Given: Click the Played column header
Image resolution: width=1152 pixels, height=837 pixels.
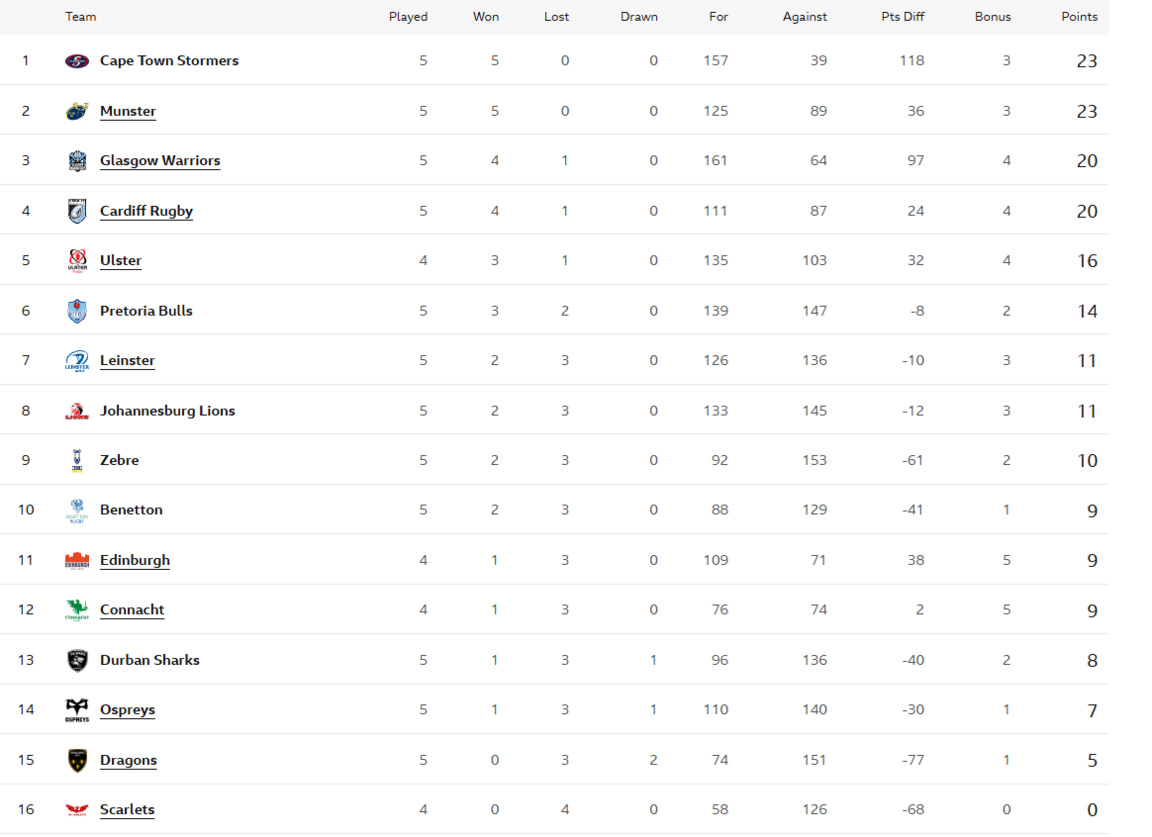Looking at the screenshot, I should pos(408,17).
